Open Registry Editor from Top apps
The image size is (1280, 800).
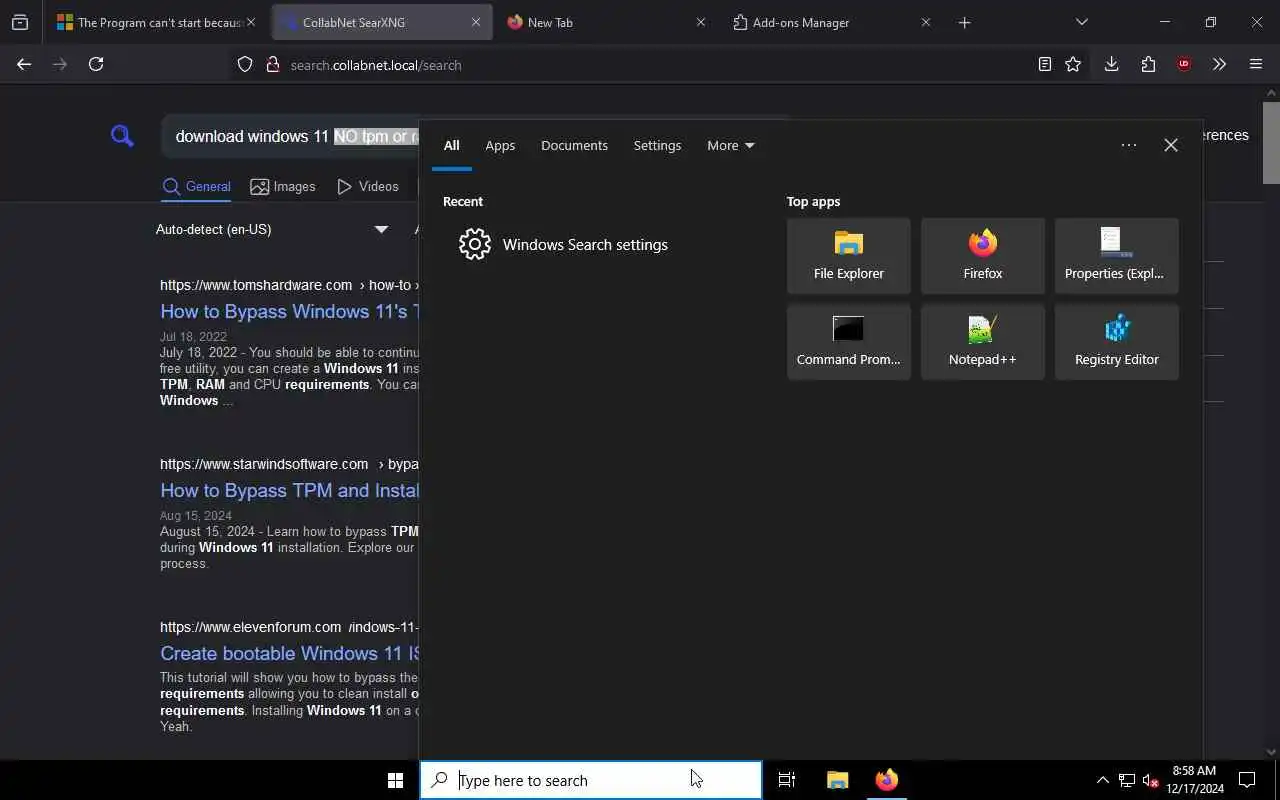(1116, 342)
